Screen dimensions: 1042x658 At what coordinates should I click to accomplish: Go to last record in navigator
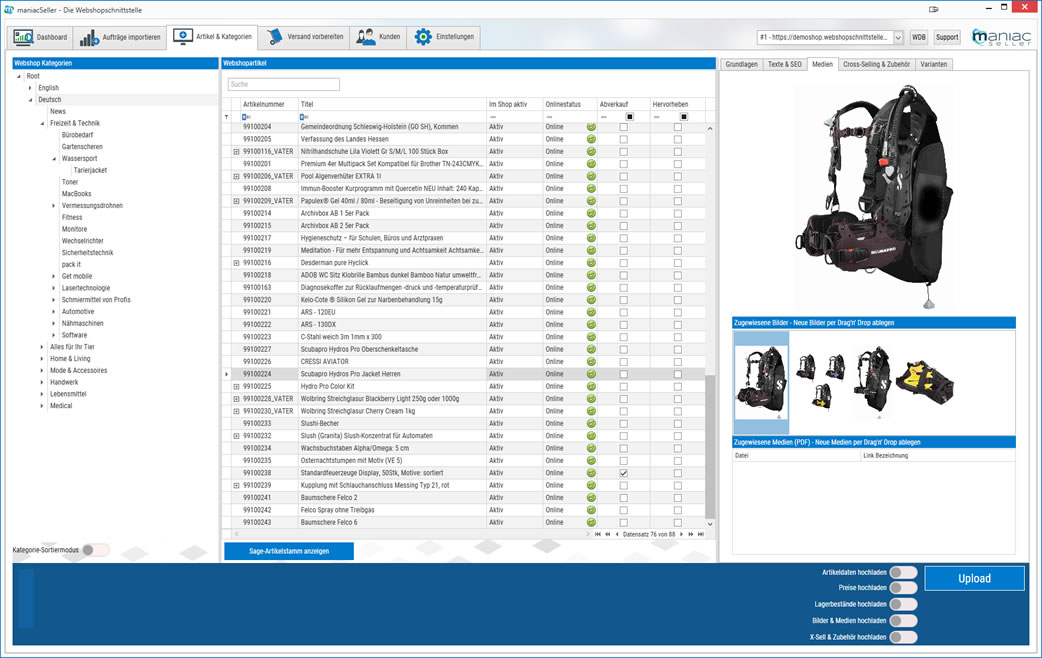(x=700, y=534)
